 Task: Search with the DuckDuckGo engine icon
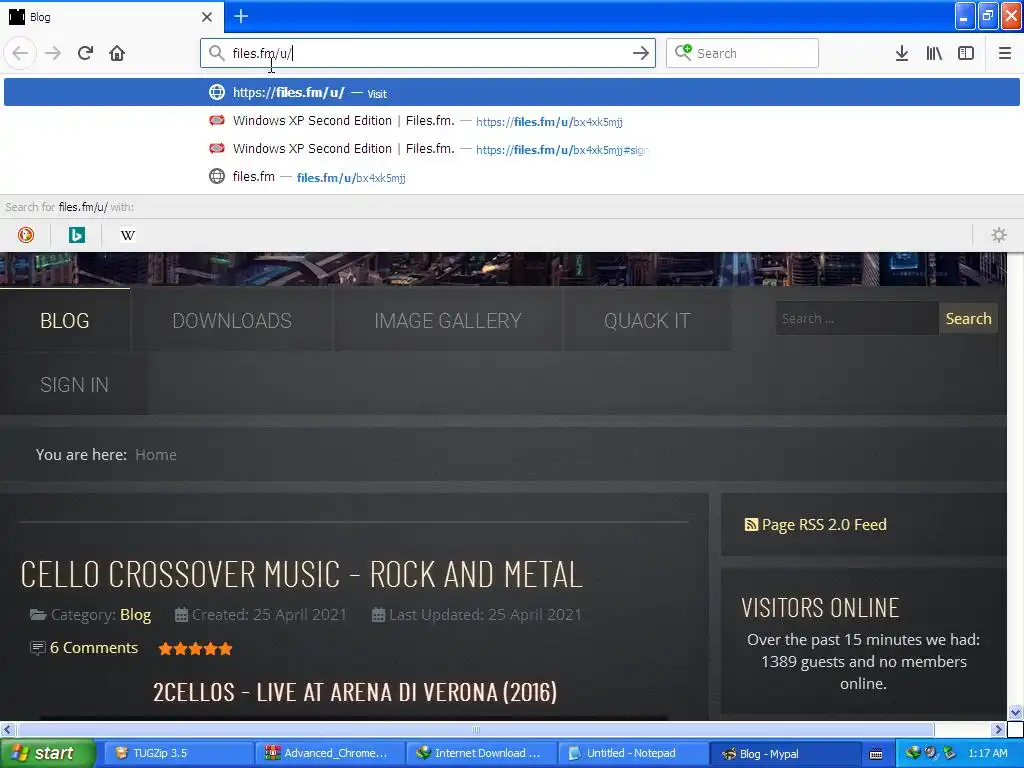click(x=26, y=235)
